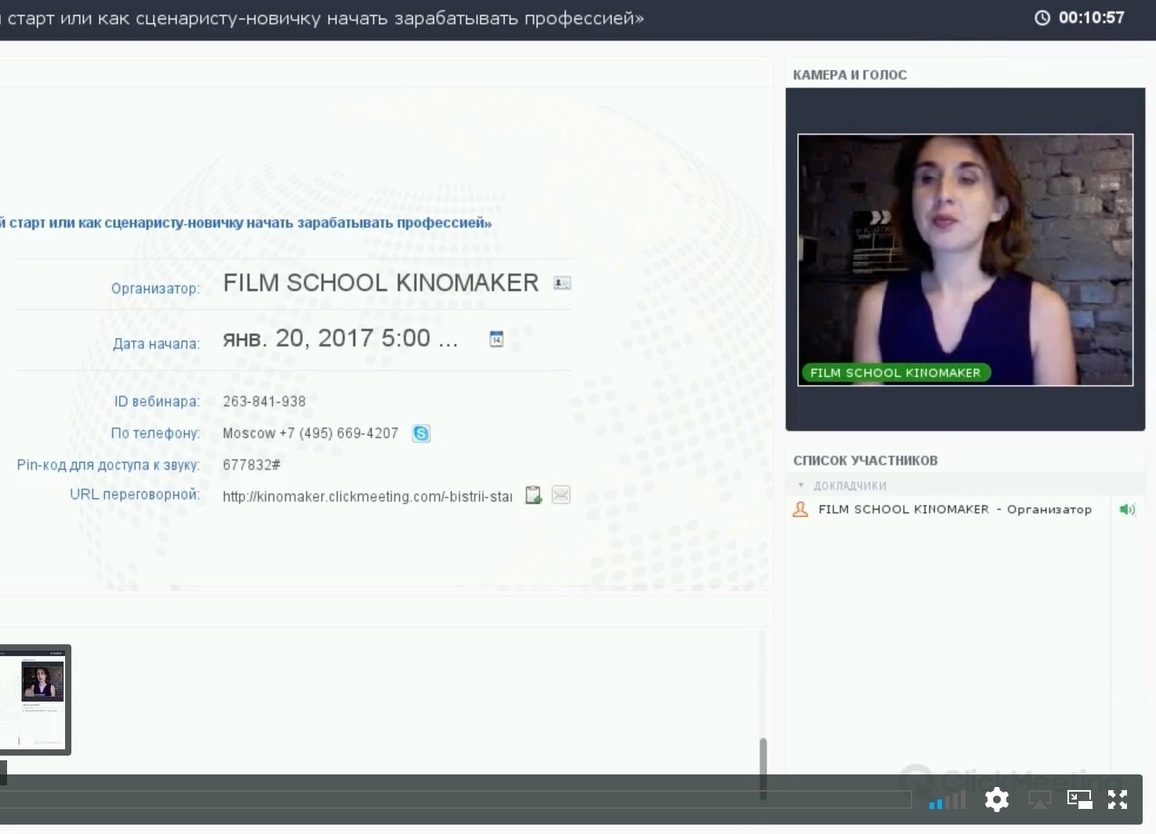Click the clock icon beside the timer
Screen dimensions: 1156x834
tap(1042, 18)
